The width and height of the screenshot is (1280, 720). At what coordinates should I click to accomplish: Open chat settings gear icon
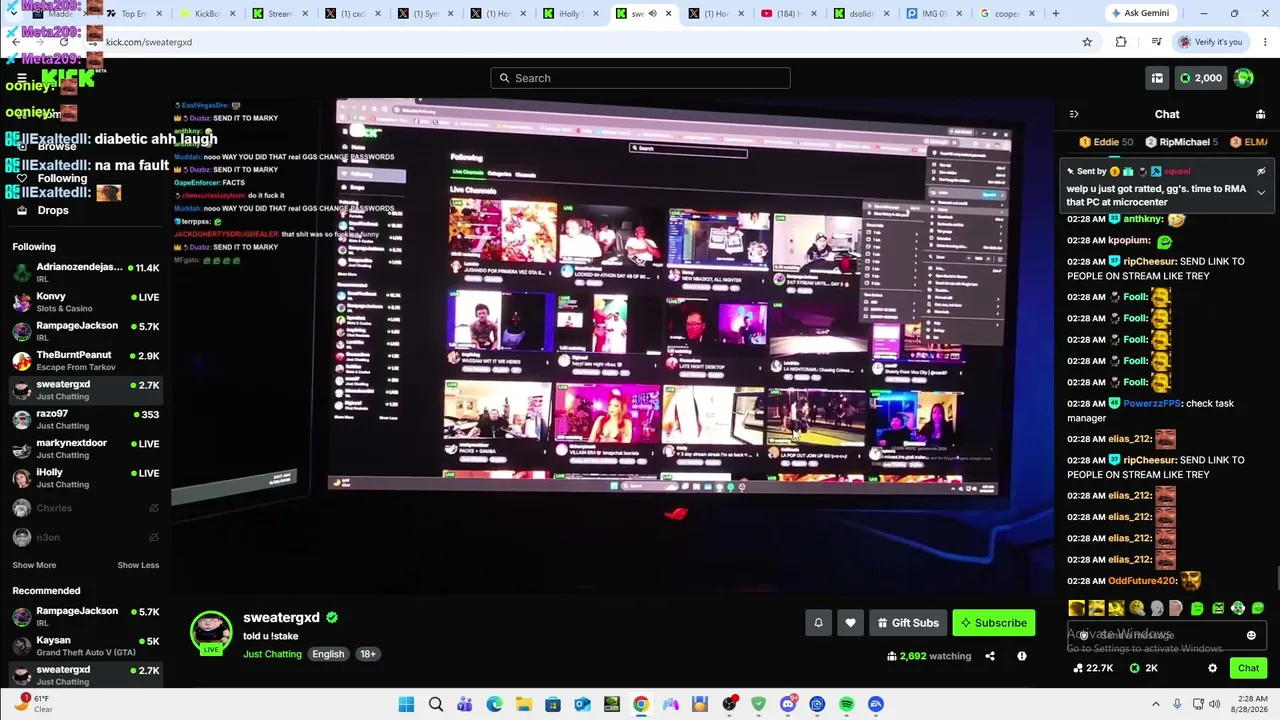pyautogui.click(x=1213, y=668)
